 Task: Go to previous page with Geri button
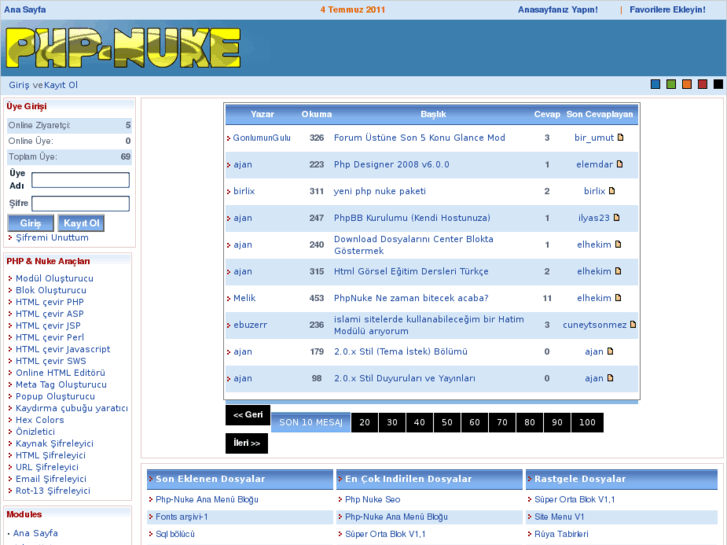coord(247,415)
